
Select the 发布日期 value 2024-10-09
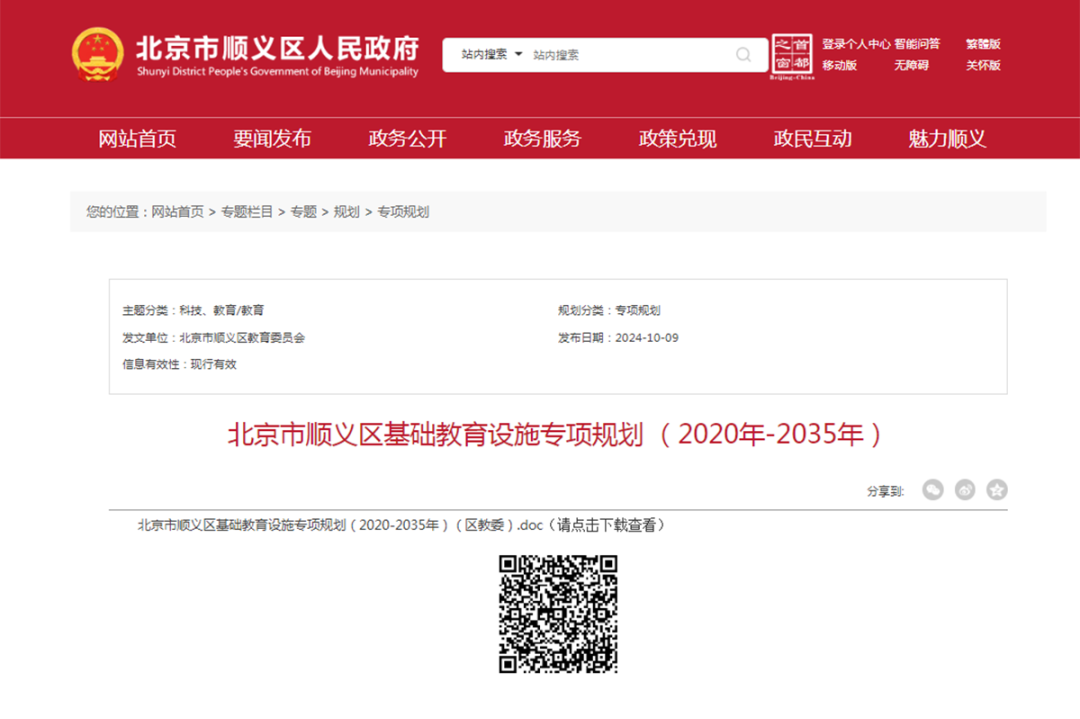[647, 338]
